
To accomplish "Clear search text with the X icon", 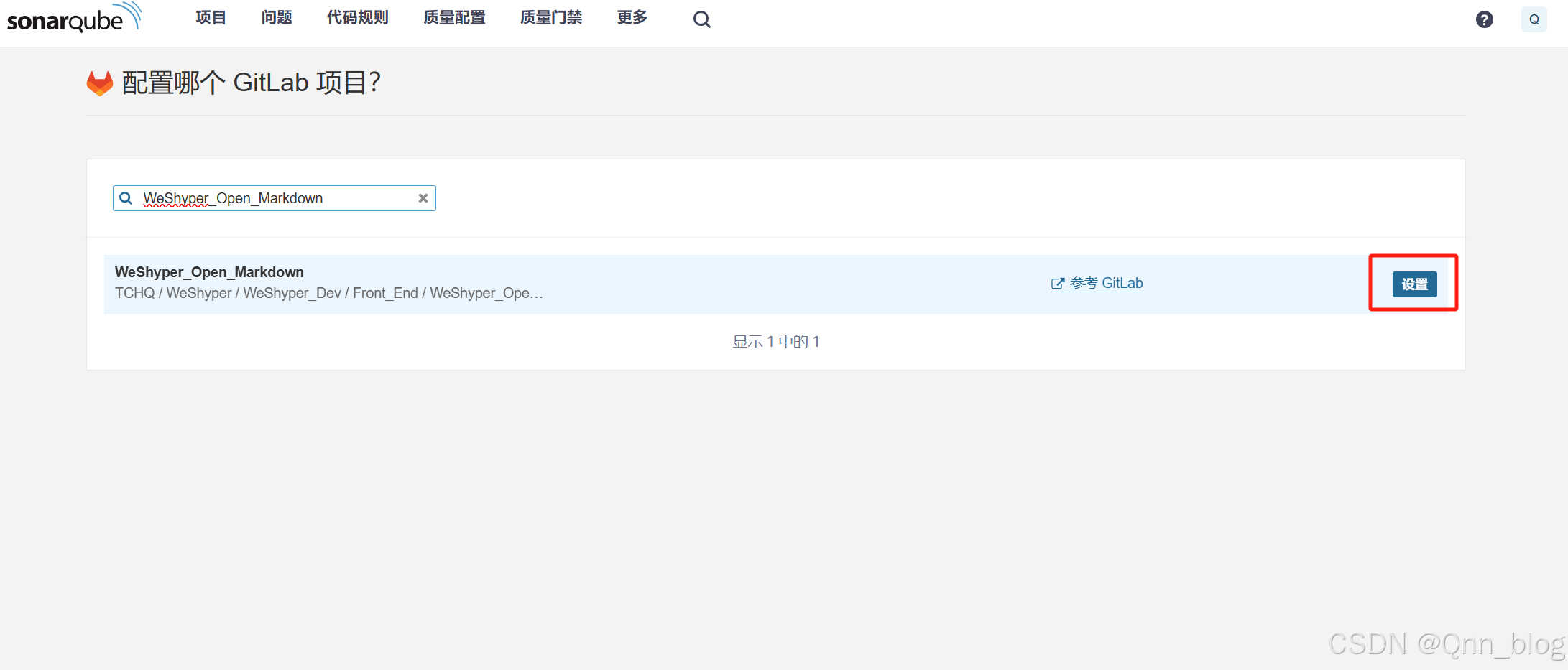I will click(423, 198).
